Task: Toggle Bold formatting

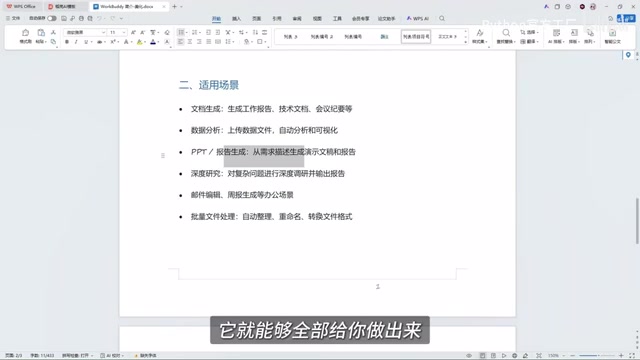Action: (67, 42)
